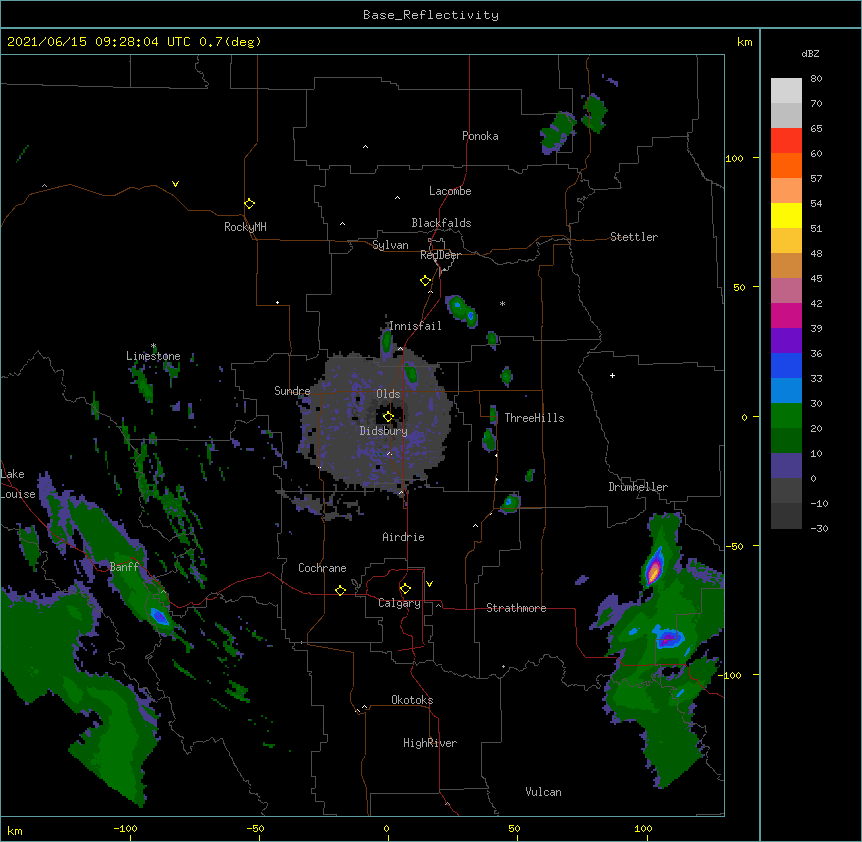Screen dimensions: 862x842
Task: Click the Limestone label
Action: pyautogui.click(x=153, y=356)
